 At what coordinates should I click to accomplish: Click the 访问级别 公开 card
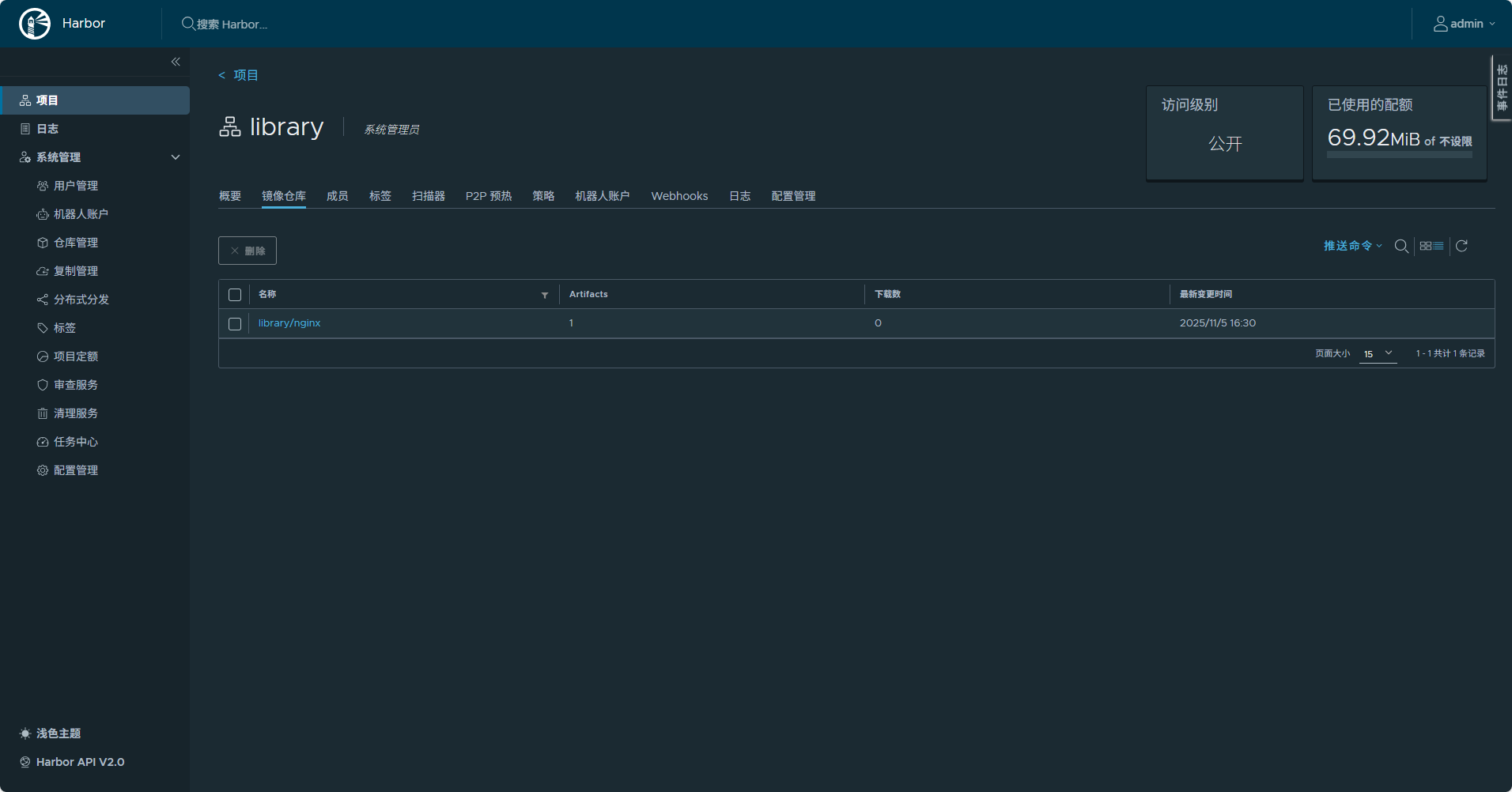click(1225, 134)
